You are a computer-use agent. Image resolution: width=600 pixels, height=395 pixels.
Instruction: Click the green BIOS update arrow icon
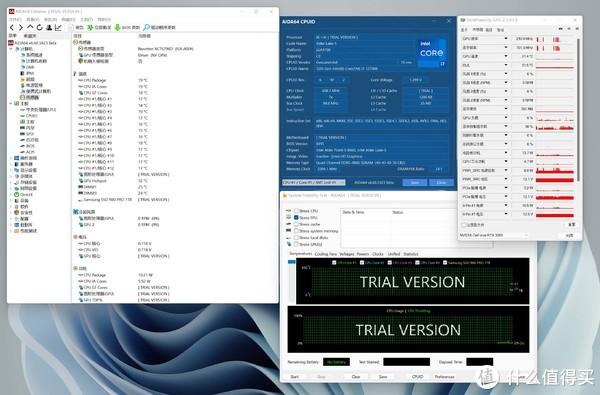(x=117, y=28)
